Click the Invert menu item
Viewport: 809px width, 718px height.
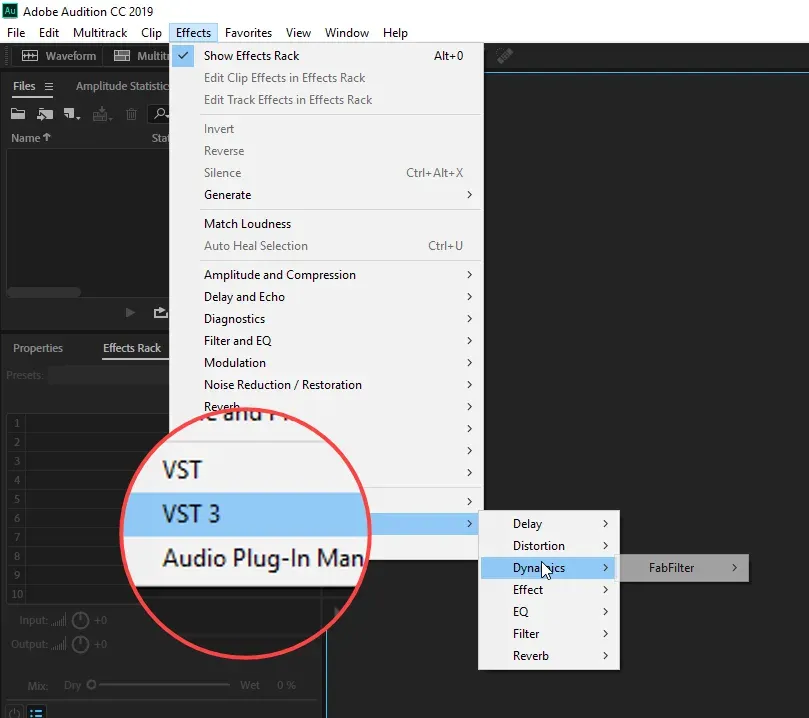click(x=326, y=129)
